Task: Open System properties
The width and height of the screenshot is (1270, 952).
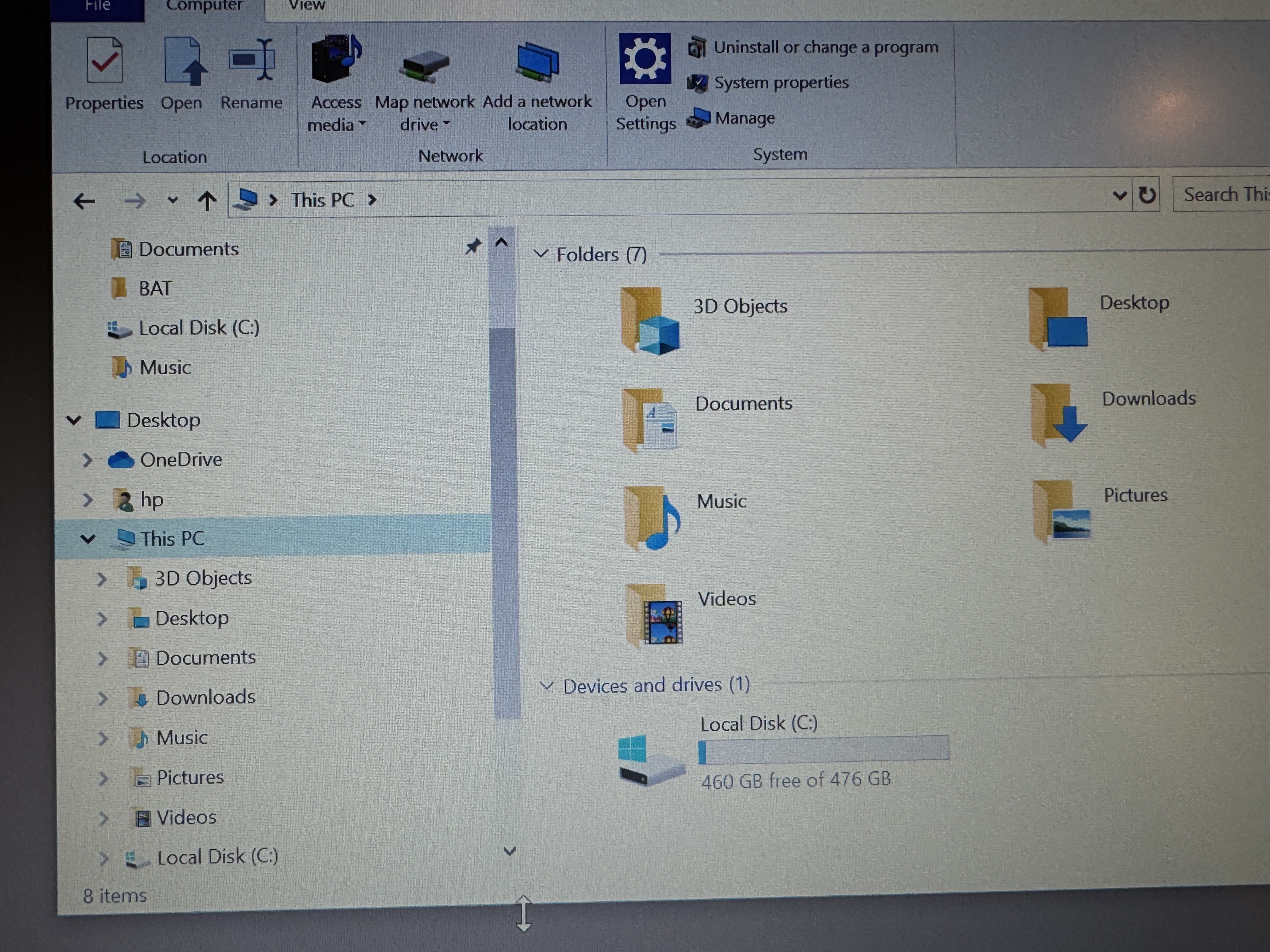Action: coord(780,83)
